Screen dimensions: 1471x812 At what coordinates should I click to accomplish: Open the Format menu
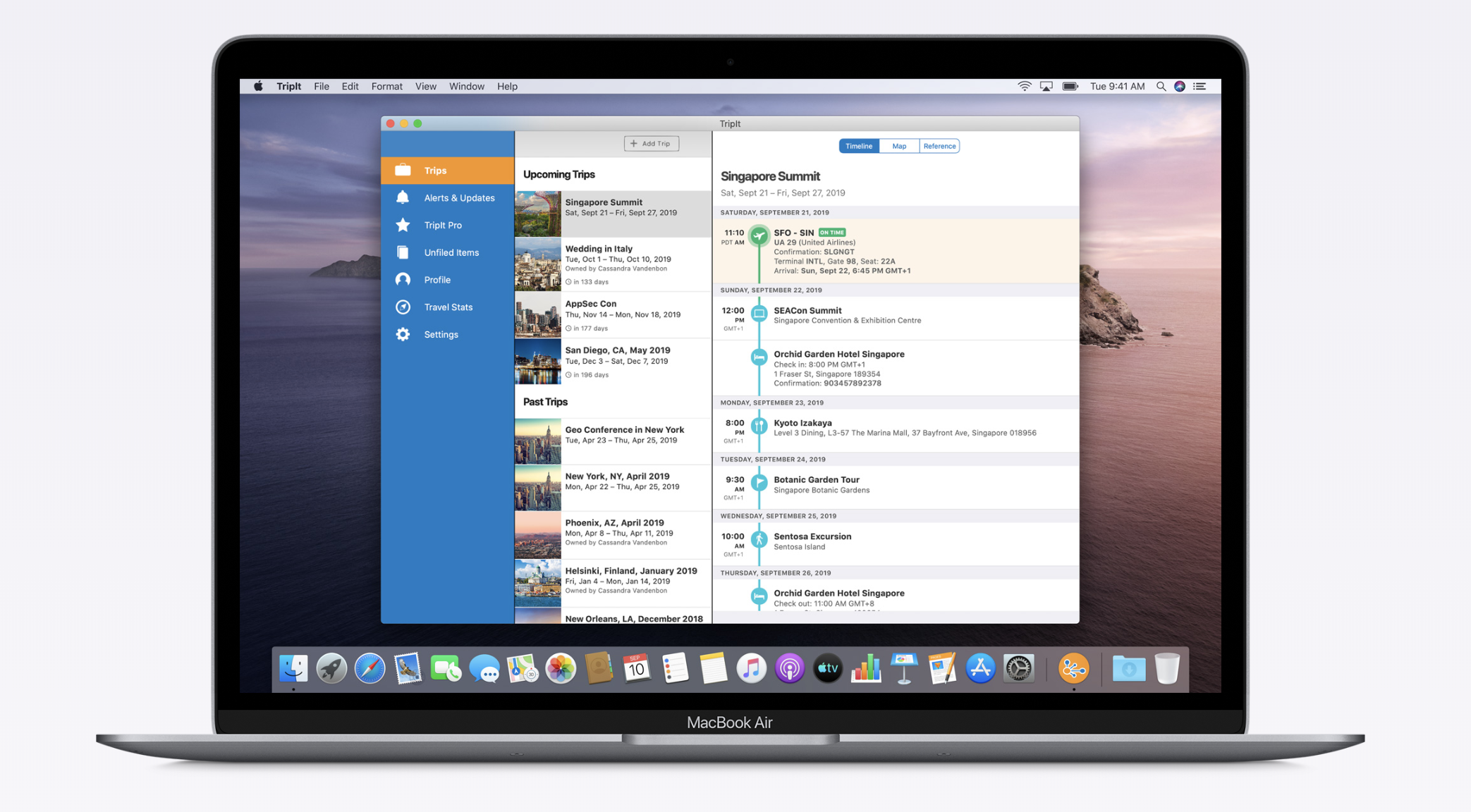pos(386,86)
